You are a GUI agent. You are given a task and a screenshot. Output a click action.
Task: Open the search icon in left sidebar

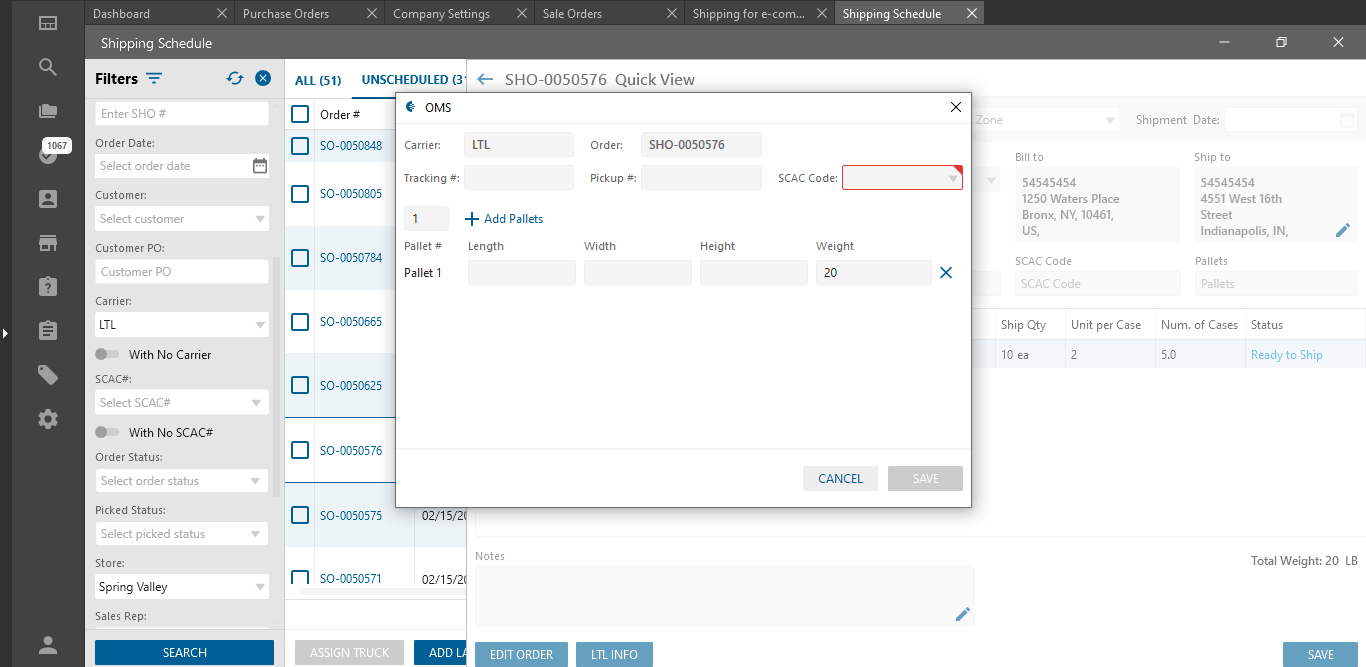pyautogui.click(x=47, y=67)
